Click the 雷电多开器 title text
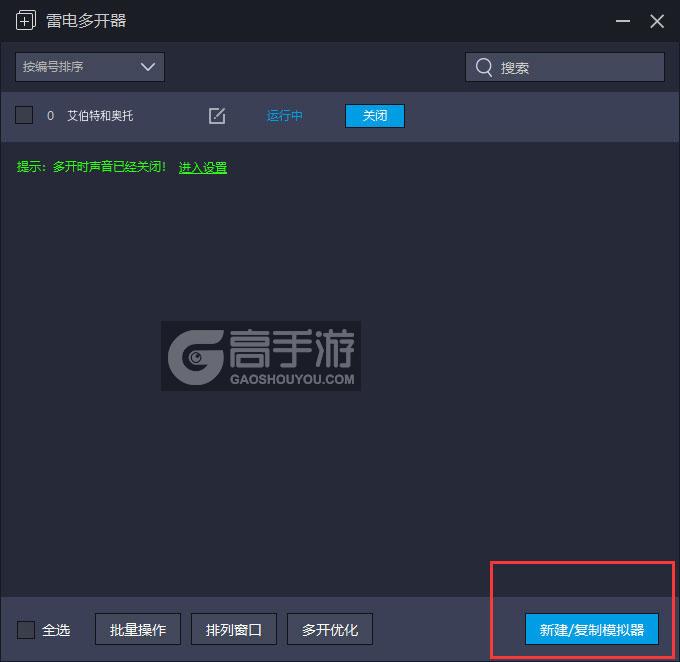This screenshot has height=662, width=680. pyautogui.click(x=86, y=20)
